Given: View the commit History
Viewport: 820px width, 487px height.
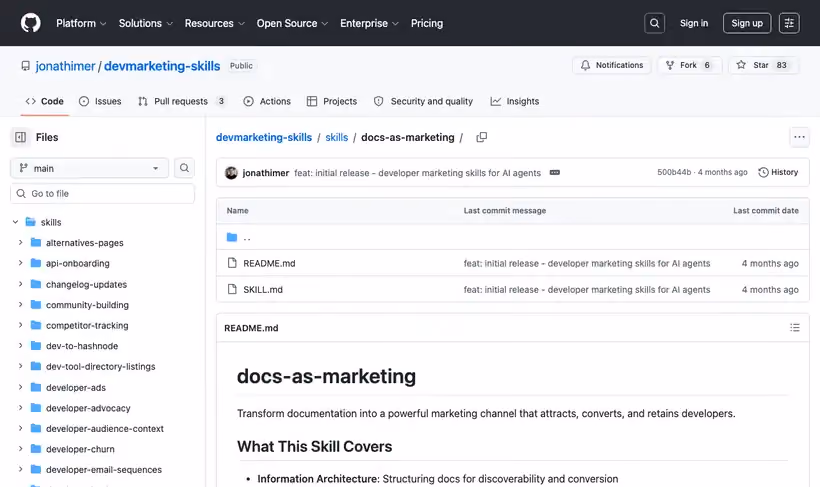Looking at the screenshot, I should (x=778, y=172).
